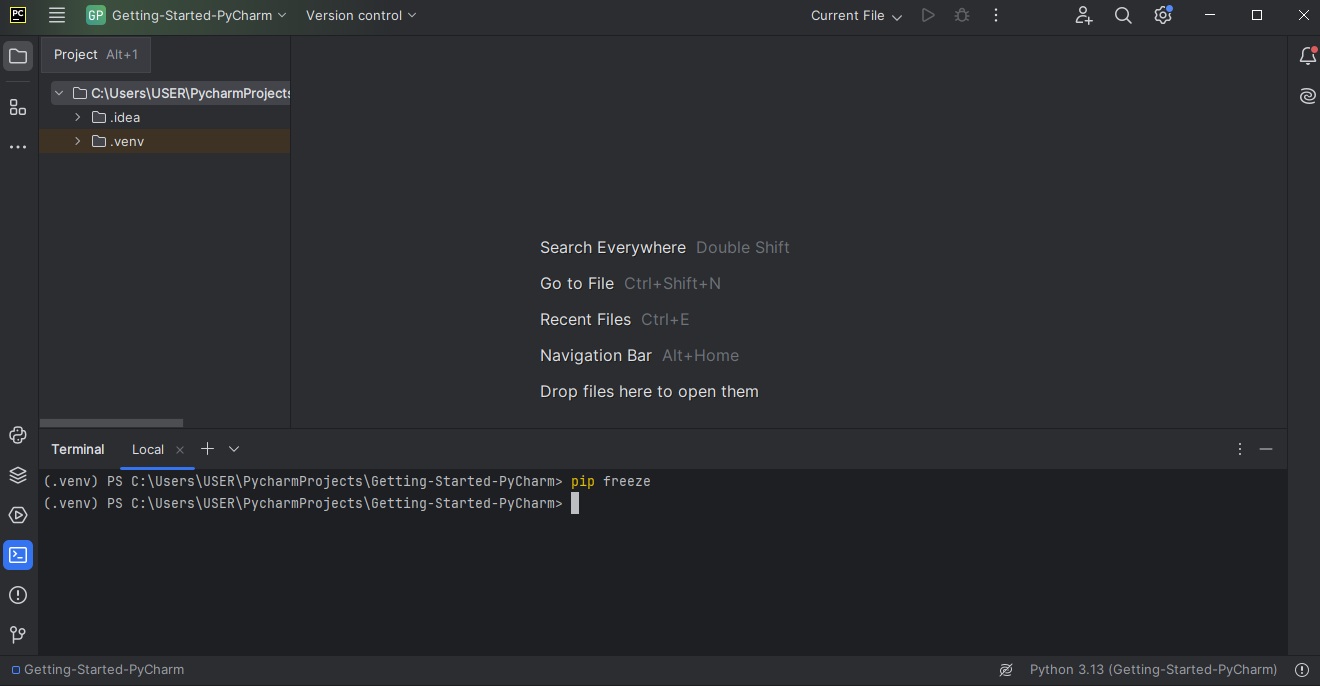The height and width of the screenshot is (686, 1320).
Task: Open the Getting-Started-PyCharm project dropdown
Action: [187, 15]
